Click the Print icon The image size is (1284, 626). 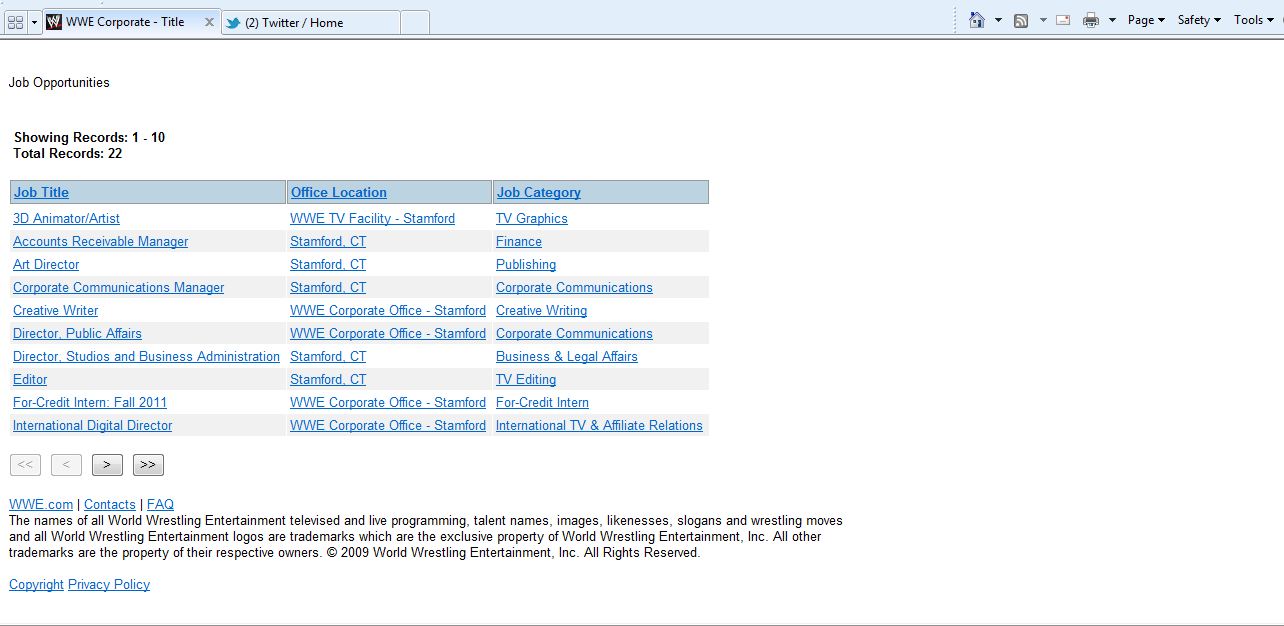pos(1091,20)
